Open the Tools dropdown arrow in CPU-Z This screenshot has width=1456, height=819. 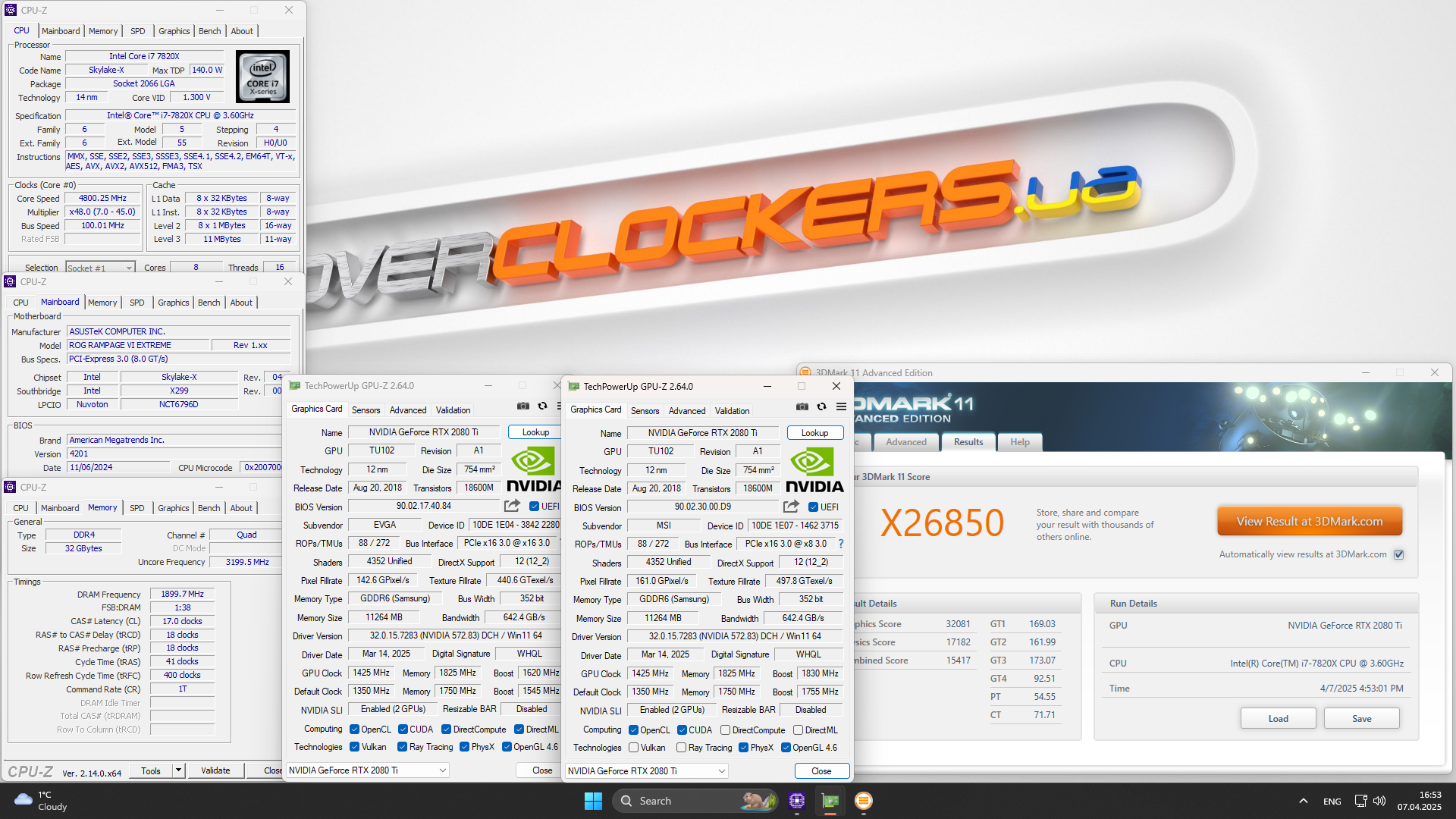click(x=178, y=770)
